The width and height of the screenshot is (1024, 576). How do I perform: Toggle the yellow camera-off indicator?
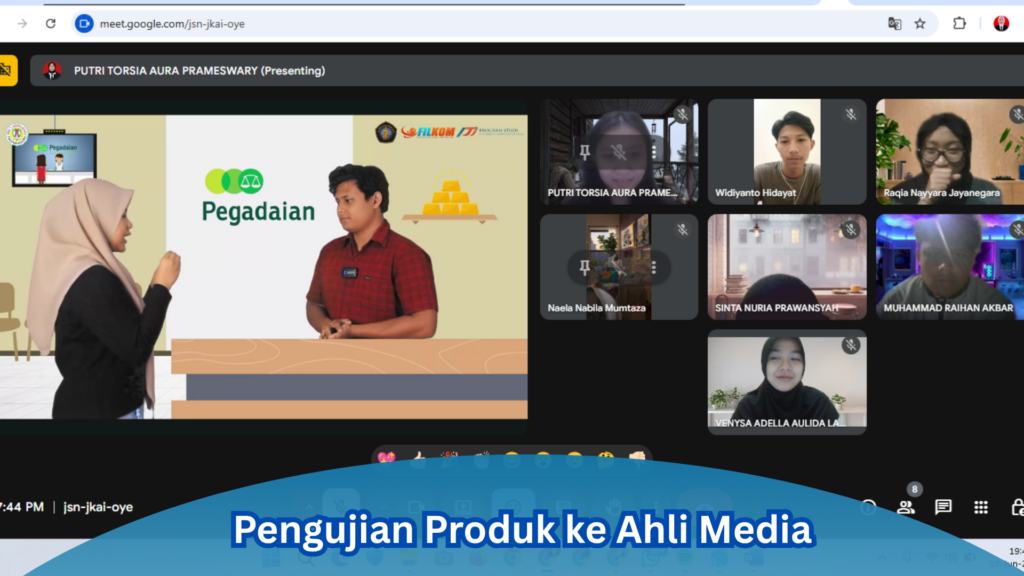pos(6,70)
